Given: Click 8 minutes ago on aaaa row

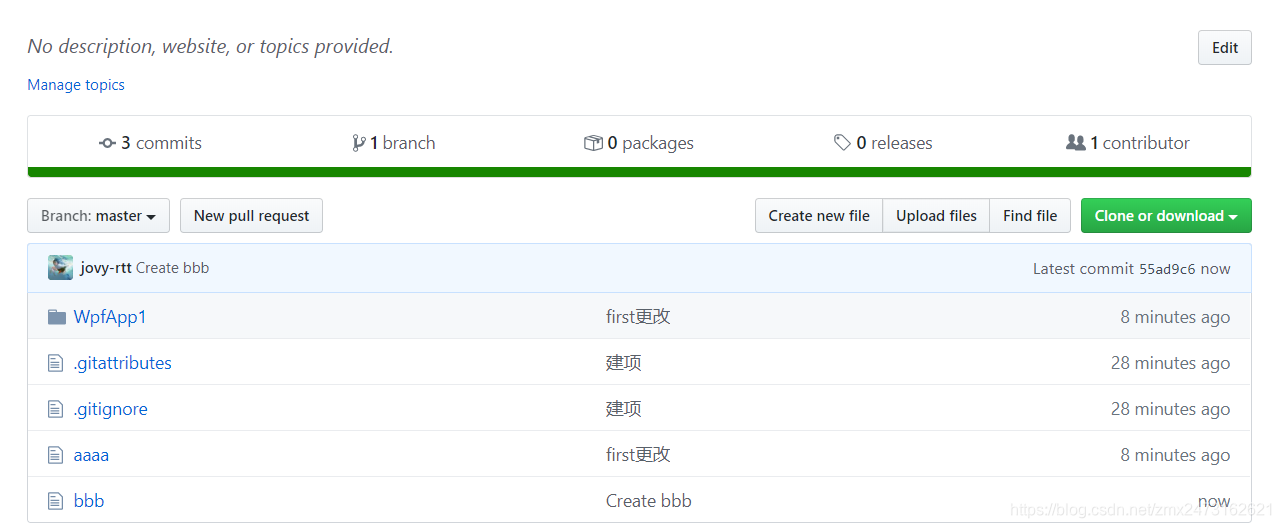Looking at the screenshot, I should 1175,455.
